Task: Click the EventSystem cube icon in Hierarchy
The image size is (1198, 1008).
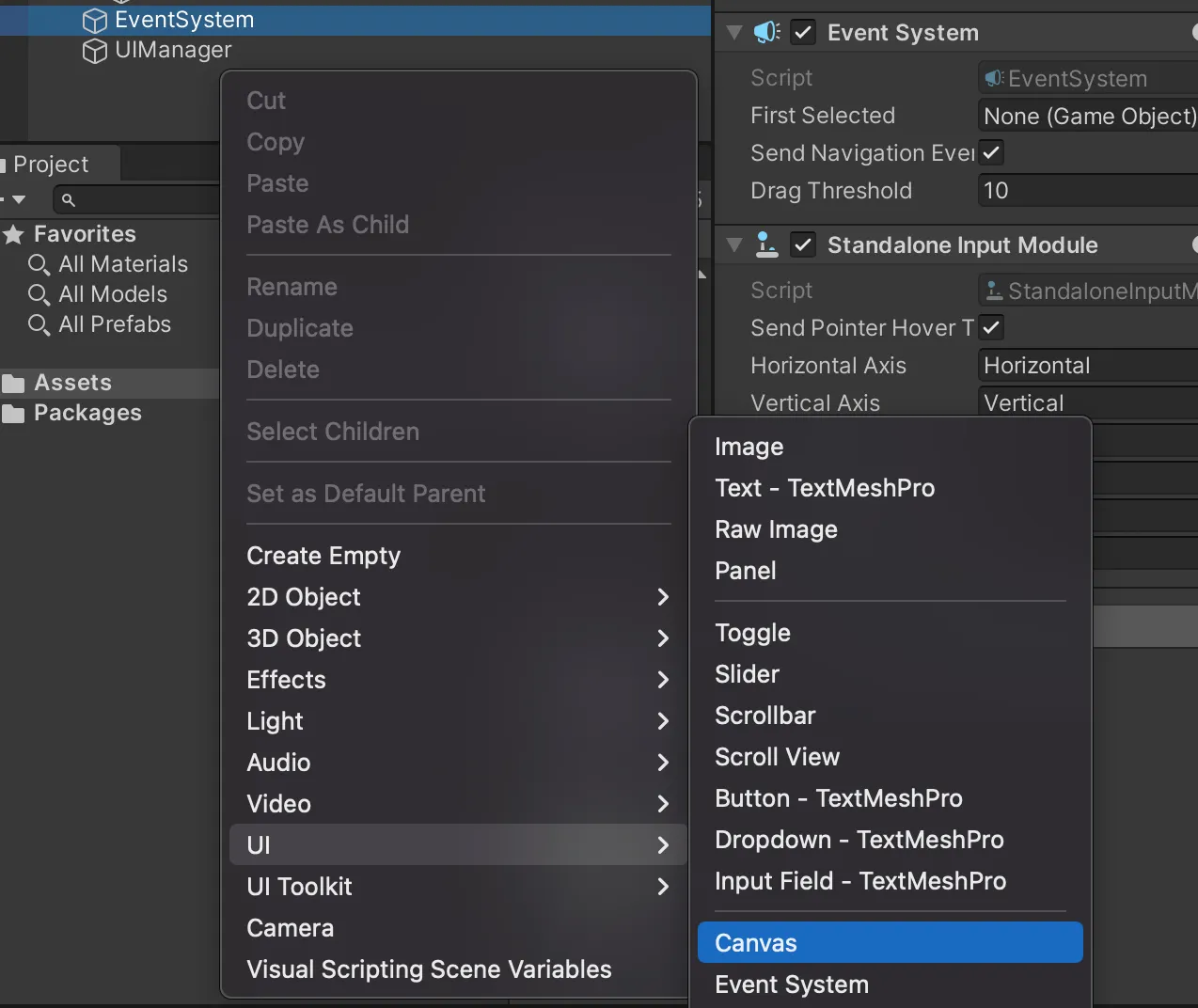Action: [94, 20]
